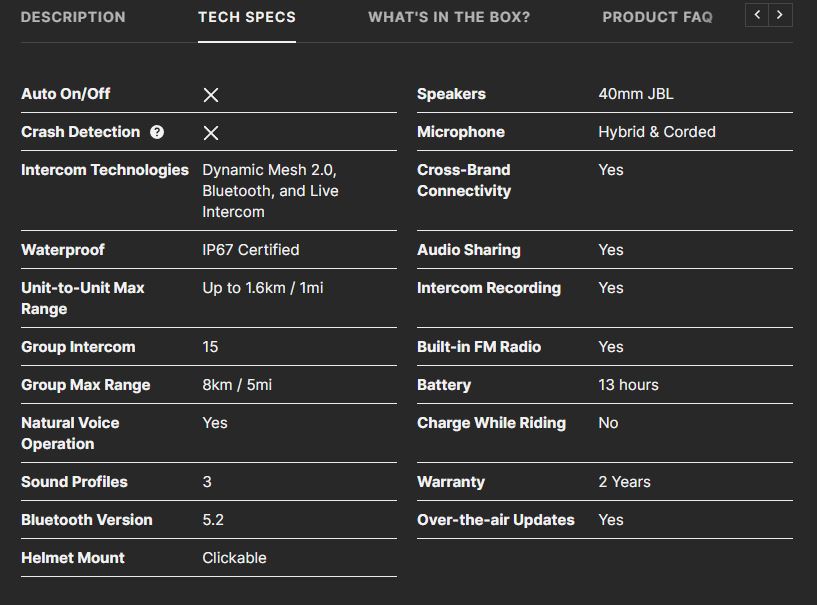Select the Tech Specs tab

click(x=247, y=17)
